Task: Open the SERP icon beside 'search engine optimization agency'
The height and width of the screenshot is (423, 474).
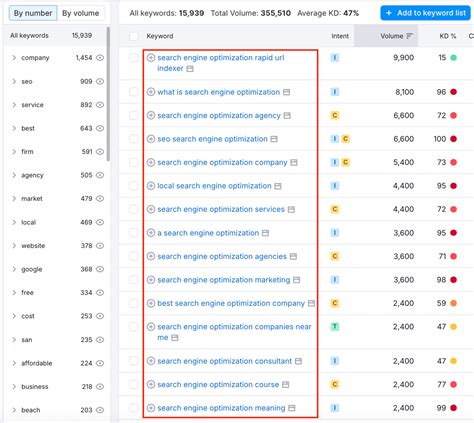Action: 287,116
